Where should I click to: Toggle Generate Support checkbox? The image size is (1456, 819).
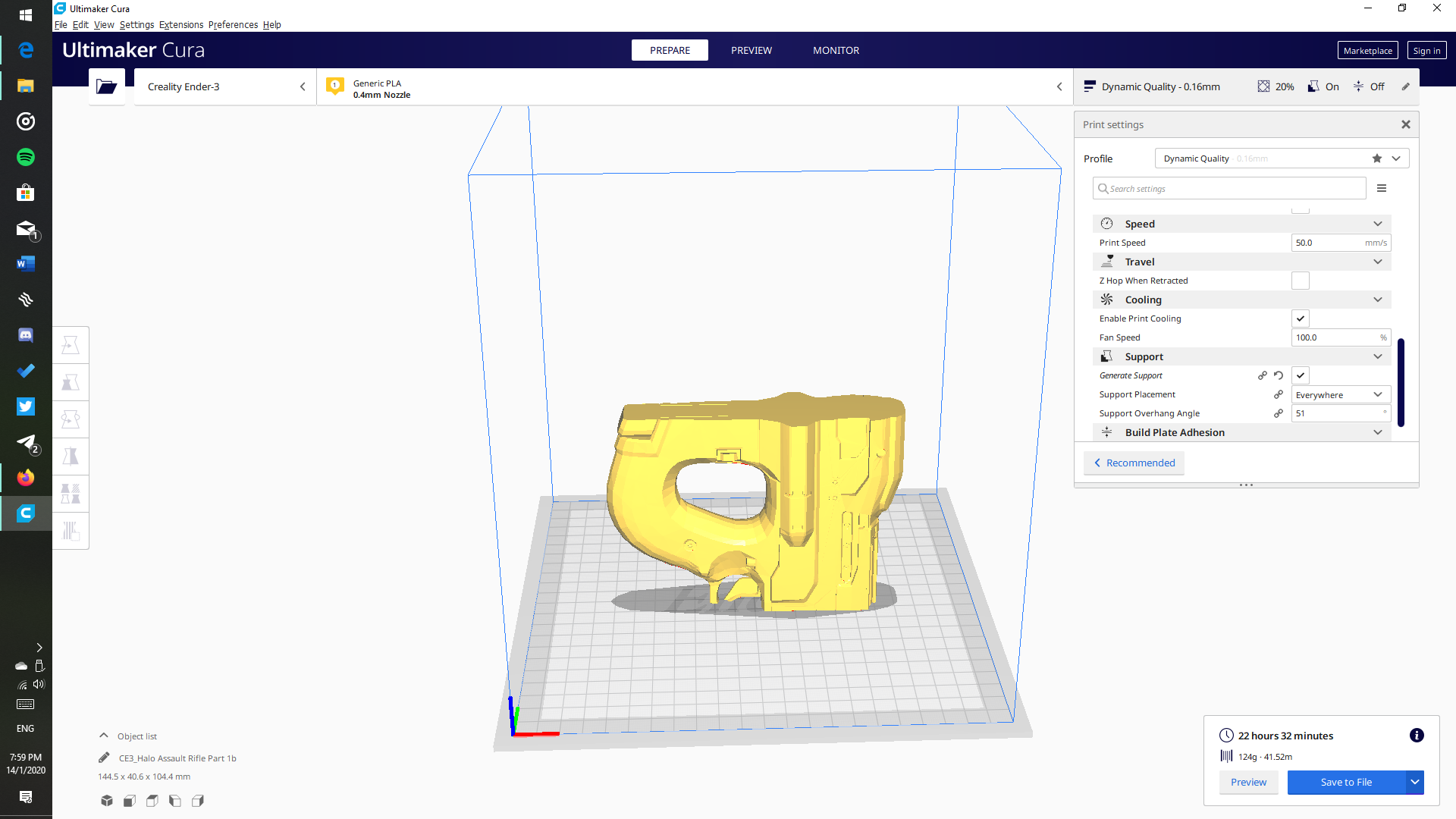point(1301,375)
